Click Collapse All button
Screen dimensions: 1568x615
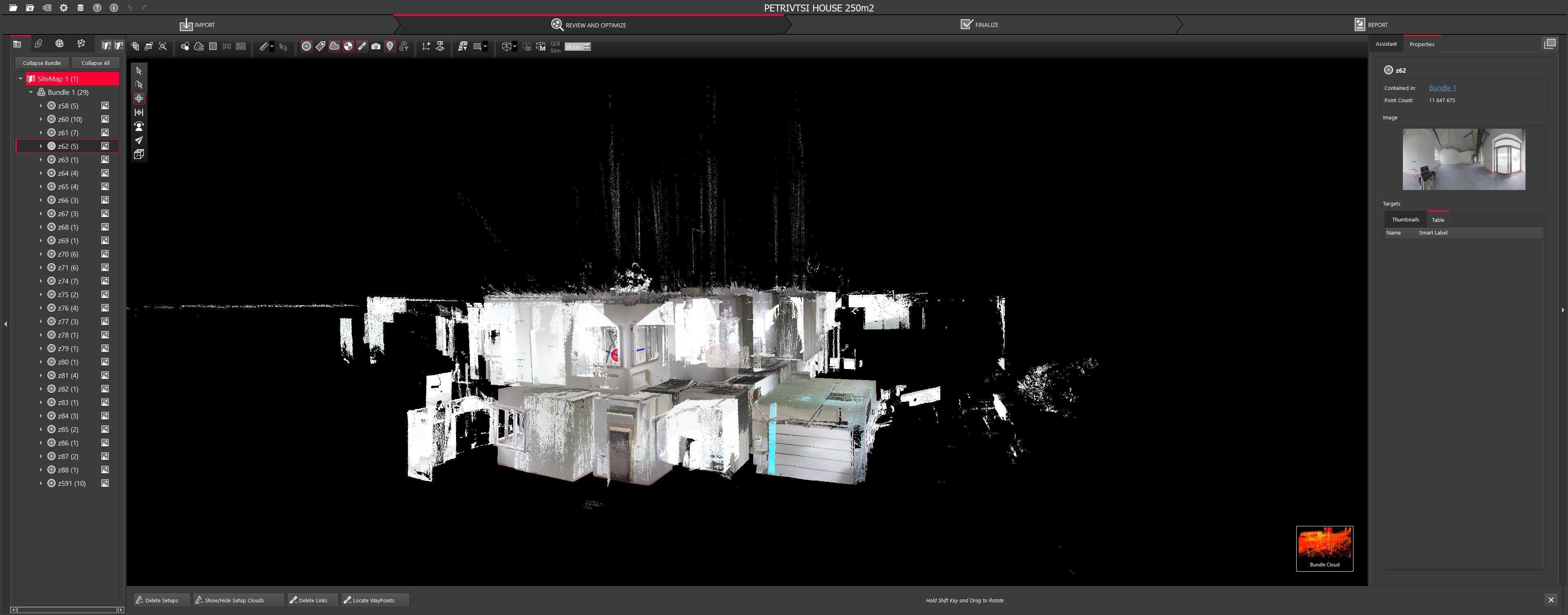click(x=96, y=63)
